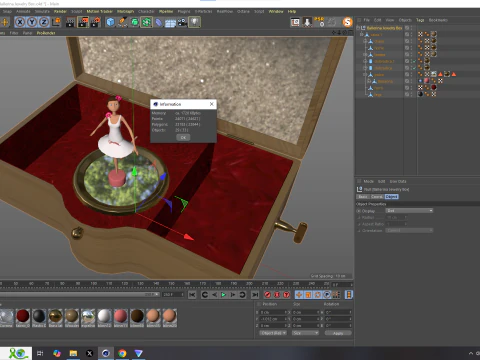Screen dimensions: 480x360
Task: Expand the first child null in object tree
Action: (362, 35)
